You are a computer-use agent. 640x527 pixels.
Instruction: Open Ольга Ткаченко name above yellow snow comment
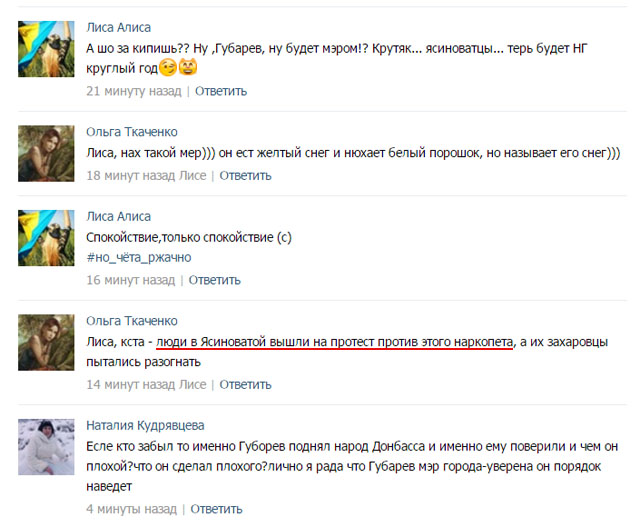(132, 132)
